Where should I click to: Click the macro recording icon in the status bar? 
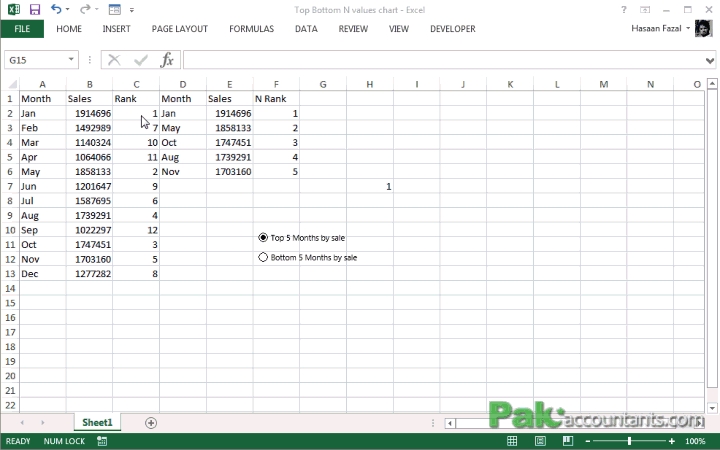pos(102,441)
